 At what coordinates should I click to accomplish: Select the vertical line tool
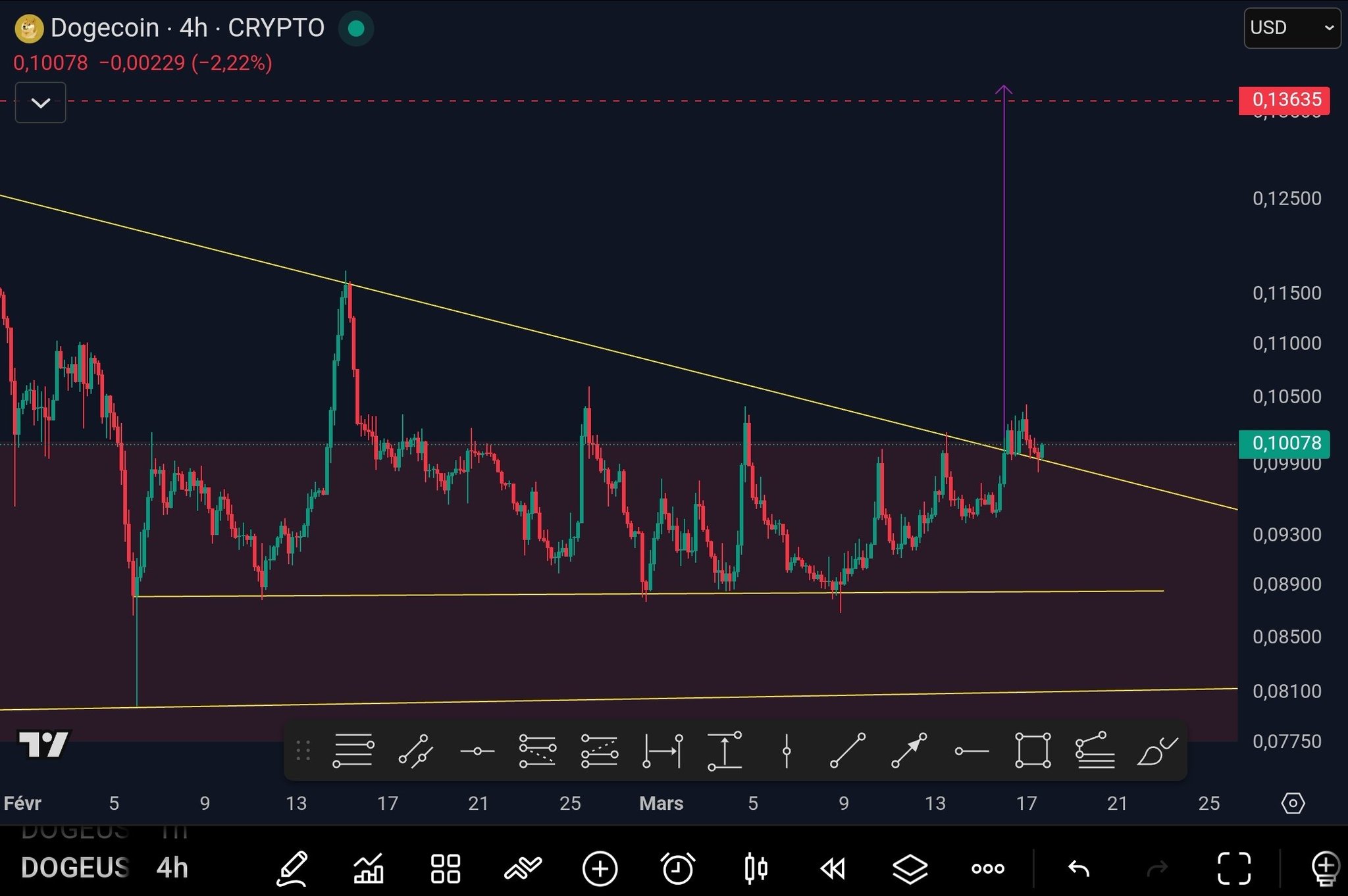click(x=787, y=751)
